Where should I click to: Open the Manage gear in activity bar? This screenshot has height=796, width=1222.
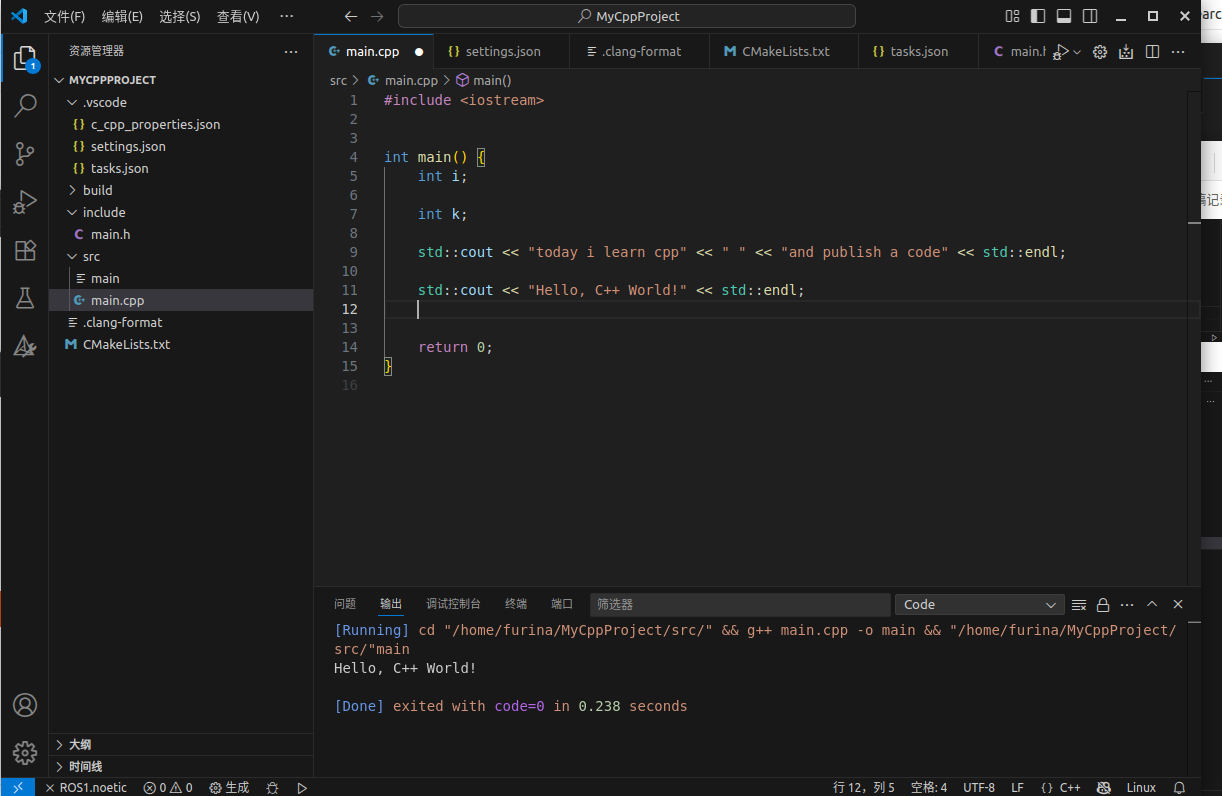[x=25, y=752]
